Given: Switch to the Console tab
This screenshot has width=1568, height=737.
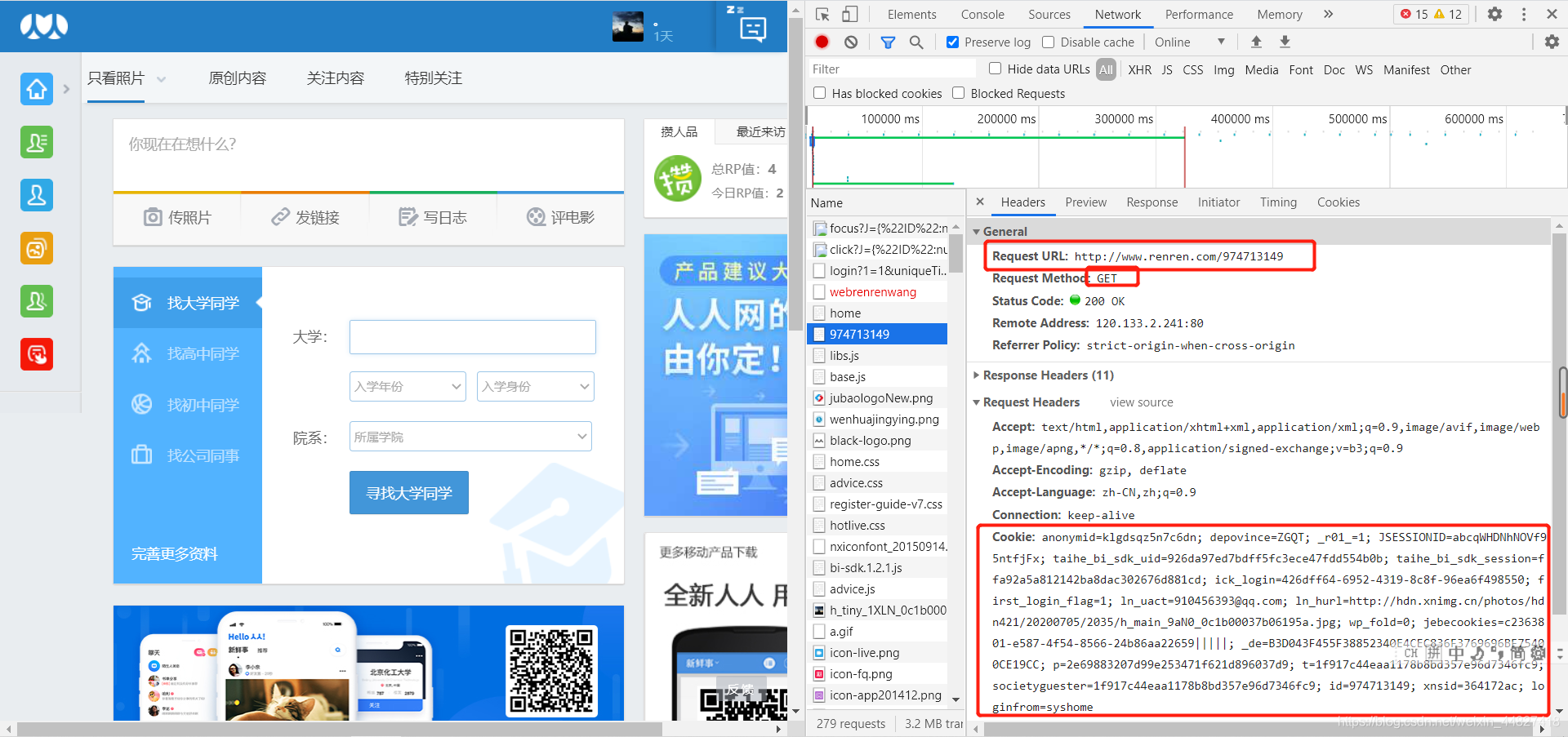Looking at the screenshot, I should point(982,15).
